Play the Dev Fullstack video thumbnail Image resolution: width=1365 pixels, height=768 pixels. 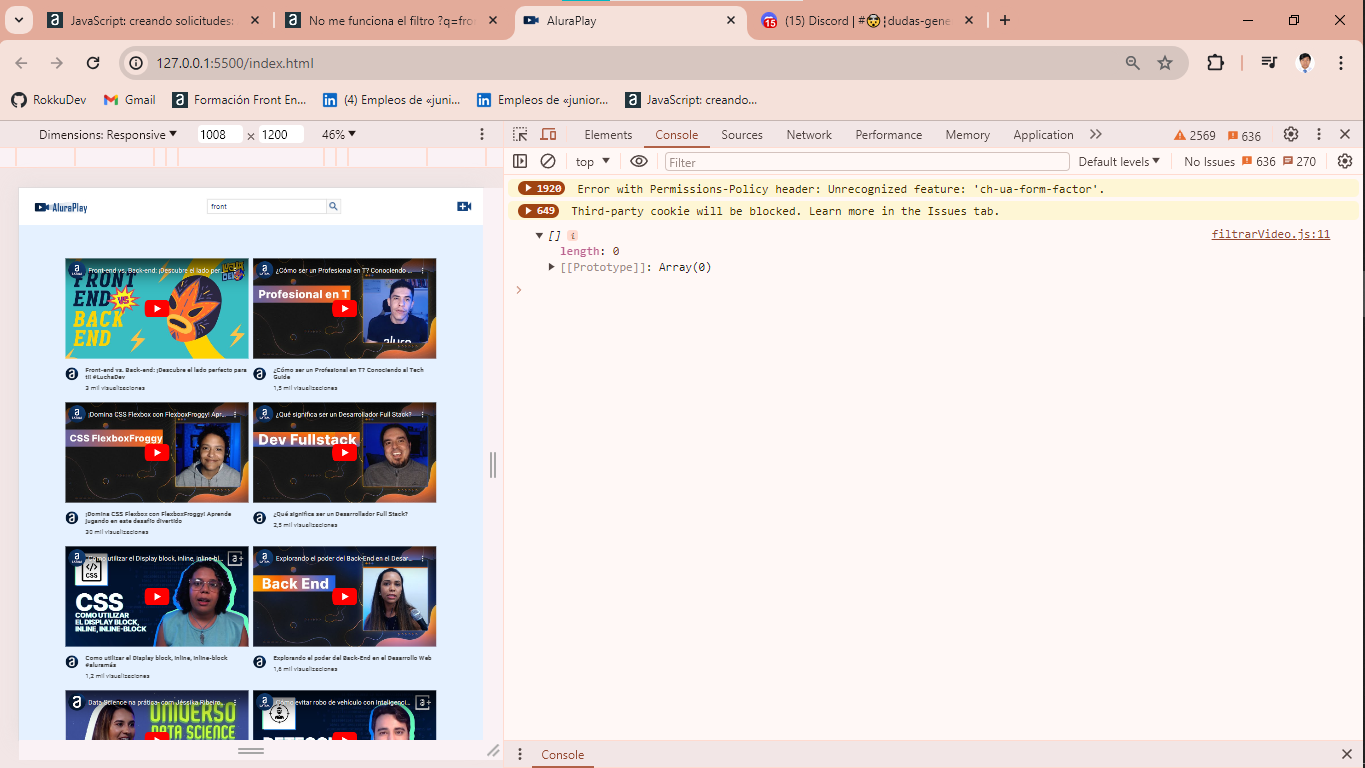[344, 453]
